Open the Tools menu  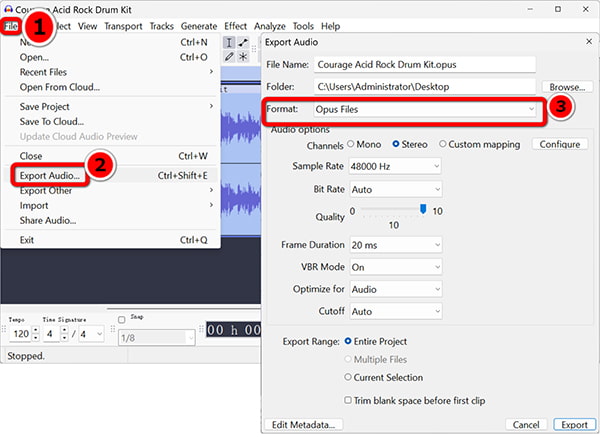(303, 26)
